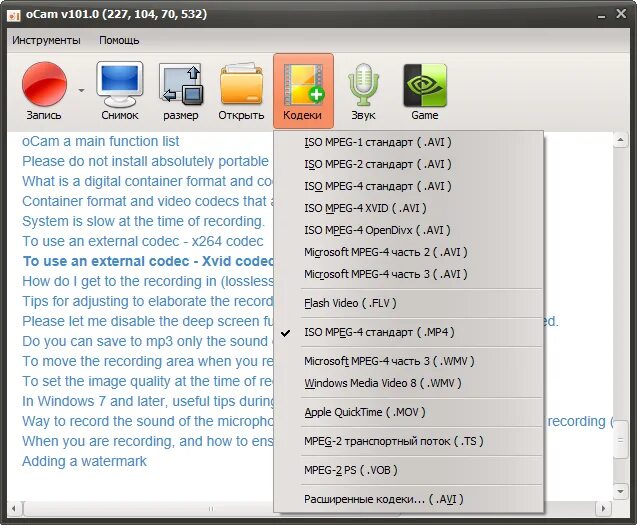Choose Flash Video (.FLV) format

point(409,303)
